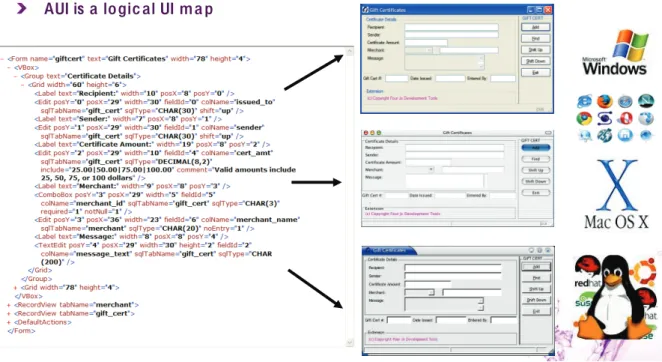Click the Safari compass browser icon
662x362 pixels.
pos(625,102)
